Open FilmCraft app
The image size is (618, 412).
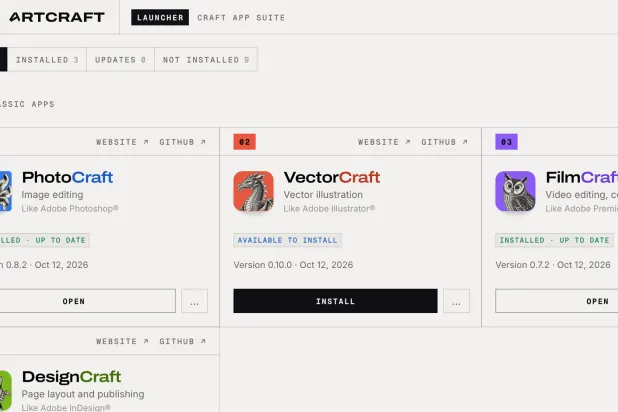[x=557, y=301]
